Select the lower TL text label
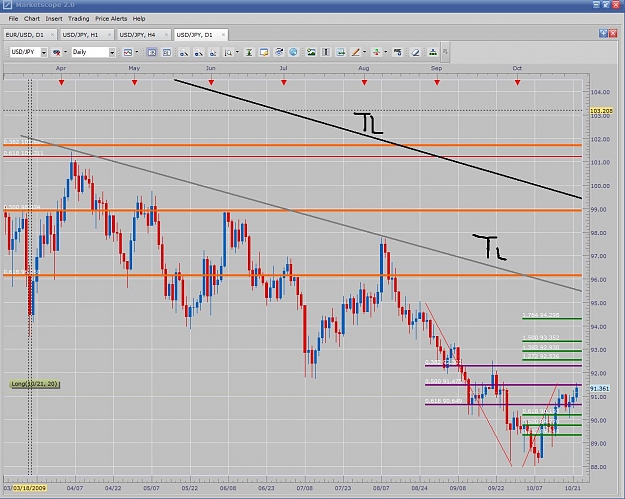The height and width of the screenshot is (499, 625). coord(490,248)
